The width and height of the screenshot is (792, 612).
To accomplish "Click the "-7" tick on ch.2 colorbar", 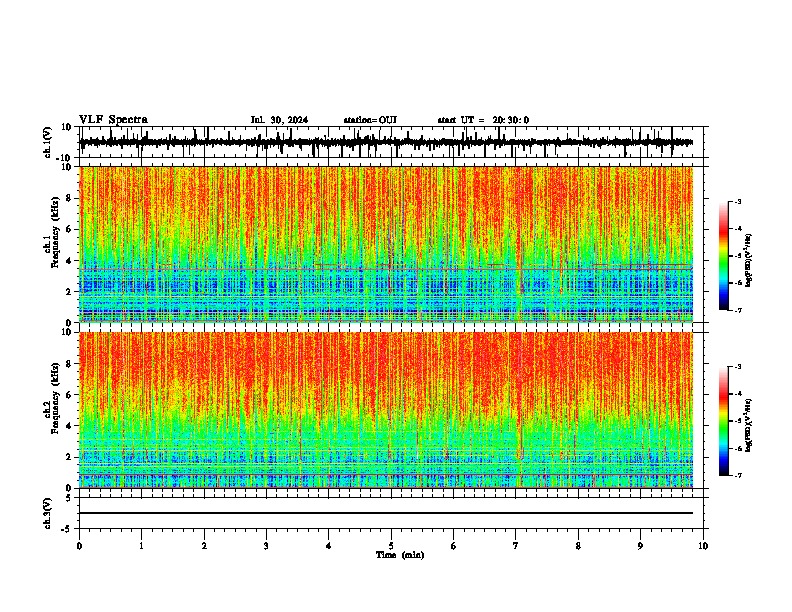I will (x=737, y=475).
